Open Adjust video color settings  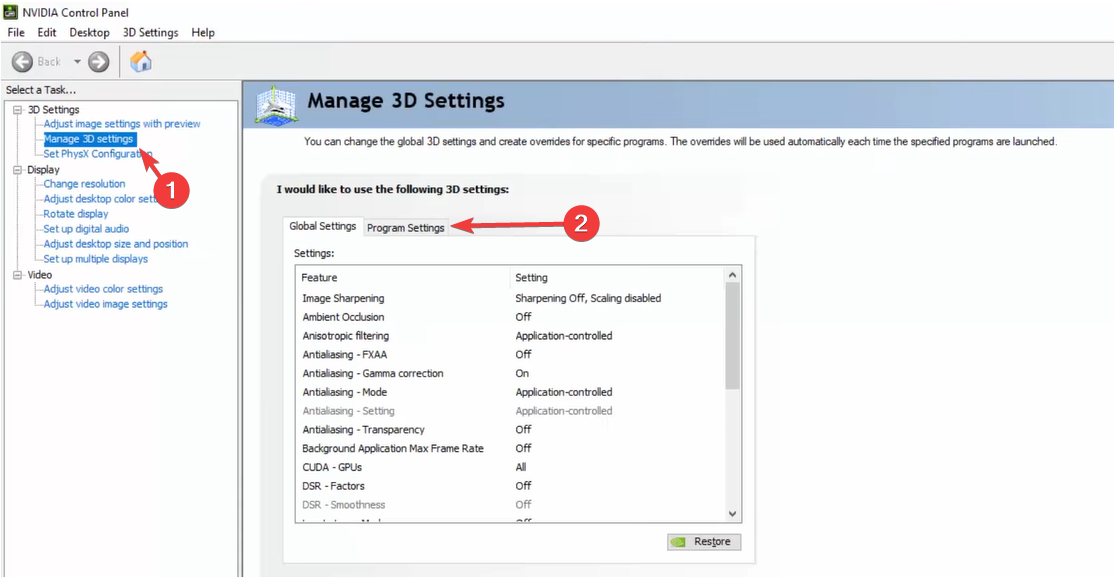point(103,288)
